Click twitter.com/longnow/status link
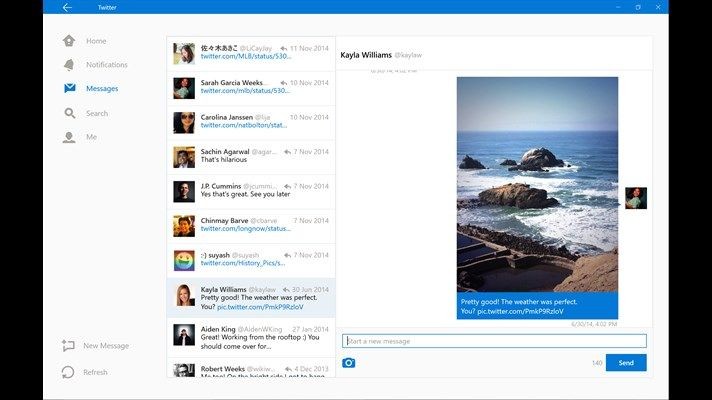This screenshot has height=400, width=712. coord(246,229)
